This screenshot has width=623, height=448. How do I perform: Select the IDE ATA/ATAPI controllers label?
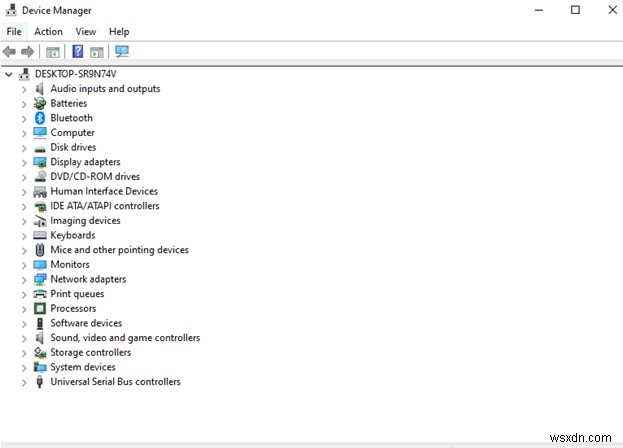(104, 206)
